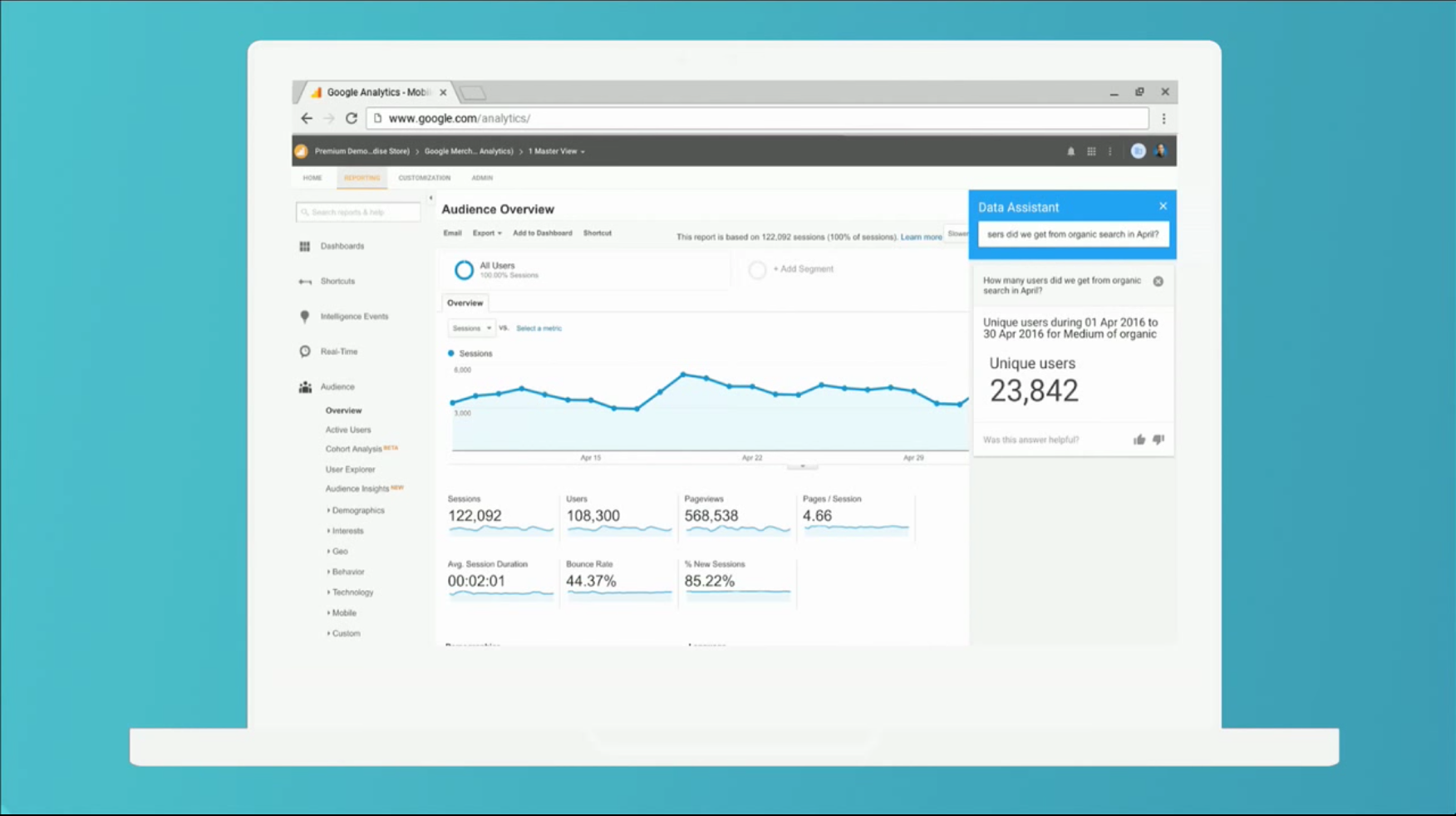Screen dimensions: 1456x816
Task: Give thumbs down to the answer
Action: point(1158,440)
